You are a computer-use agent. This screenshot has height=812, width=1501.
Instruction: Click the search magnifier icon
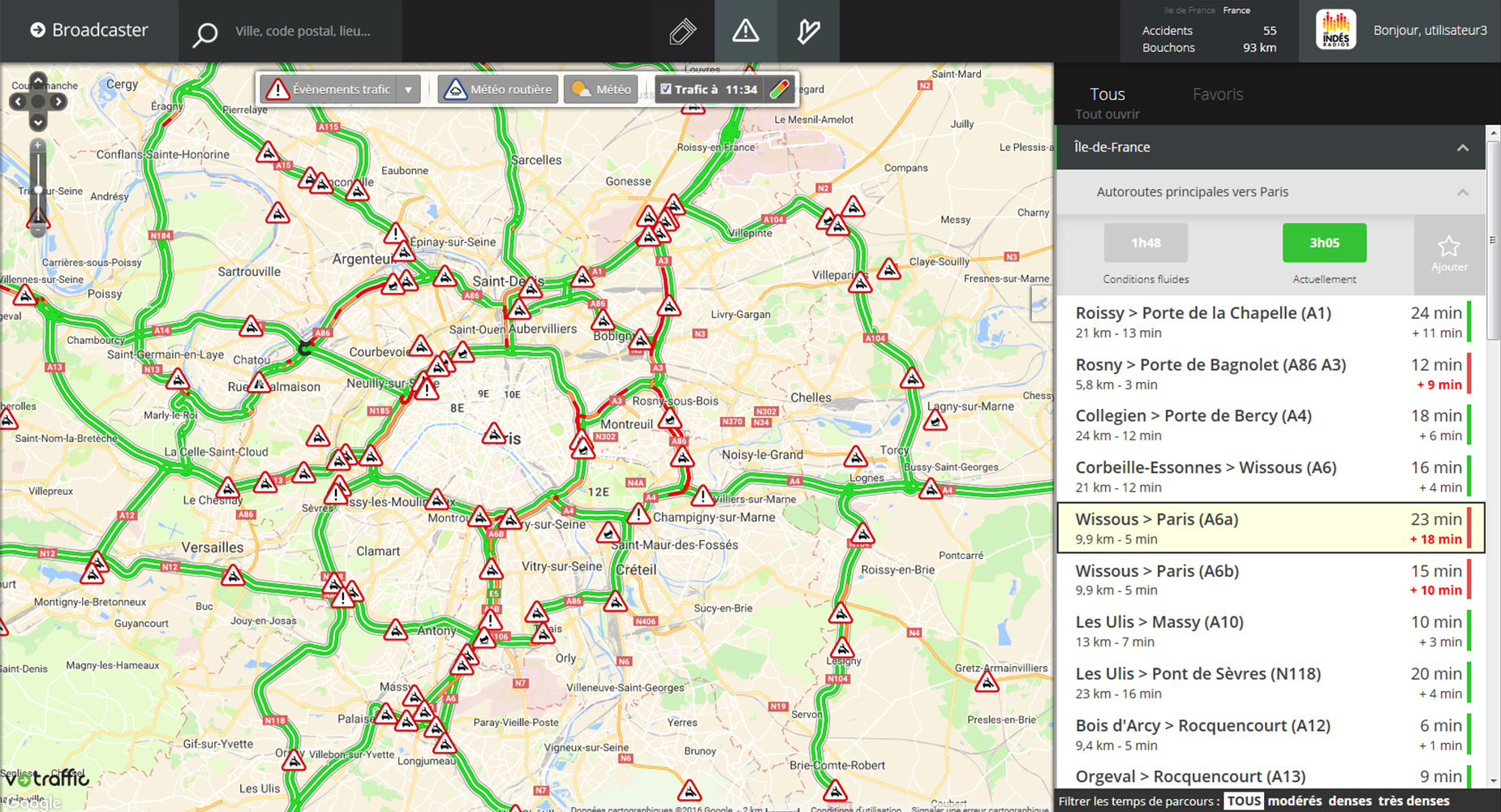coord(204,33)
